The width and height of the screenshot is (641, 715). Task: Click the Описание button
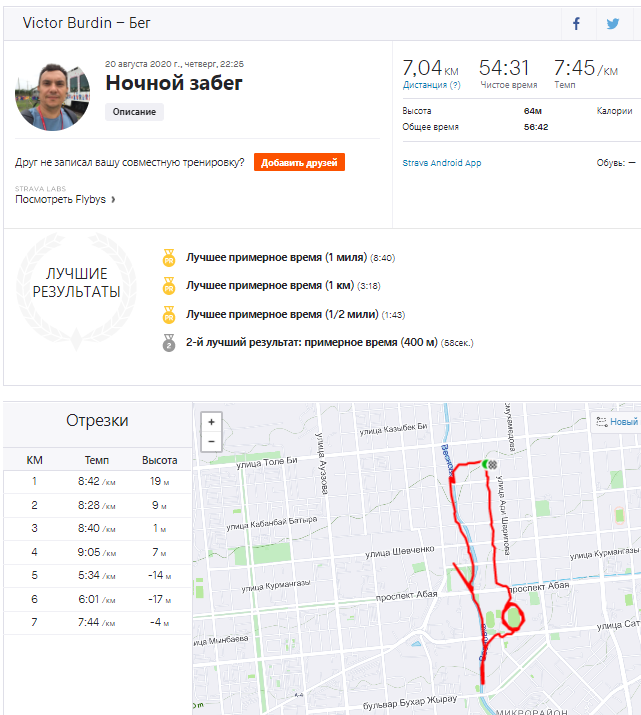[134, 112]
